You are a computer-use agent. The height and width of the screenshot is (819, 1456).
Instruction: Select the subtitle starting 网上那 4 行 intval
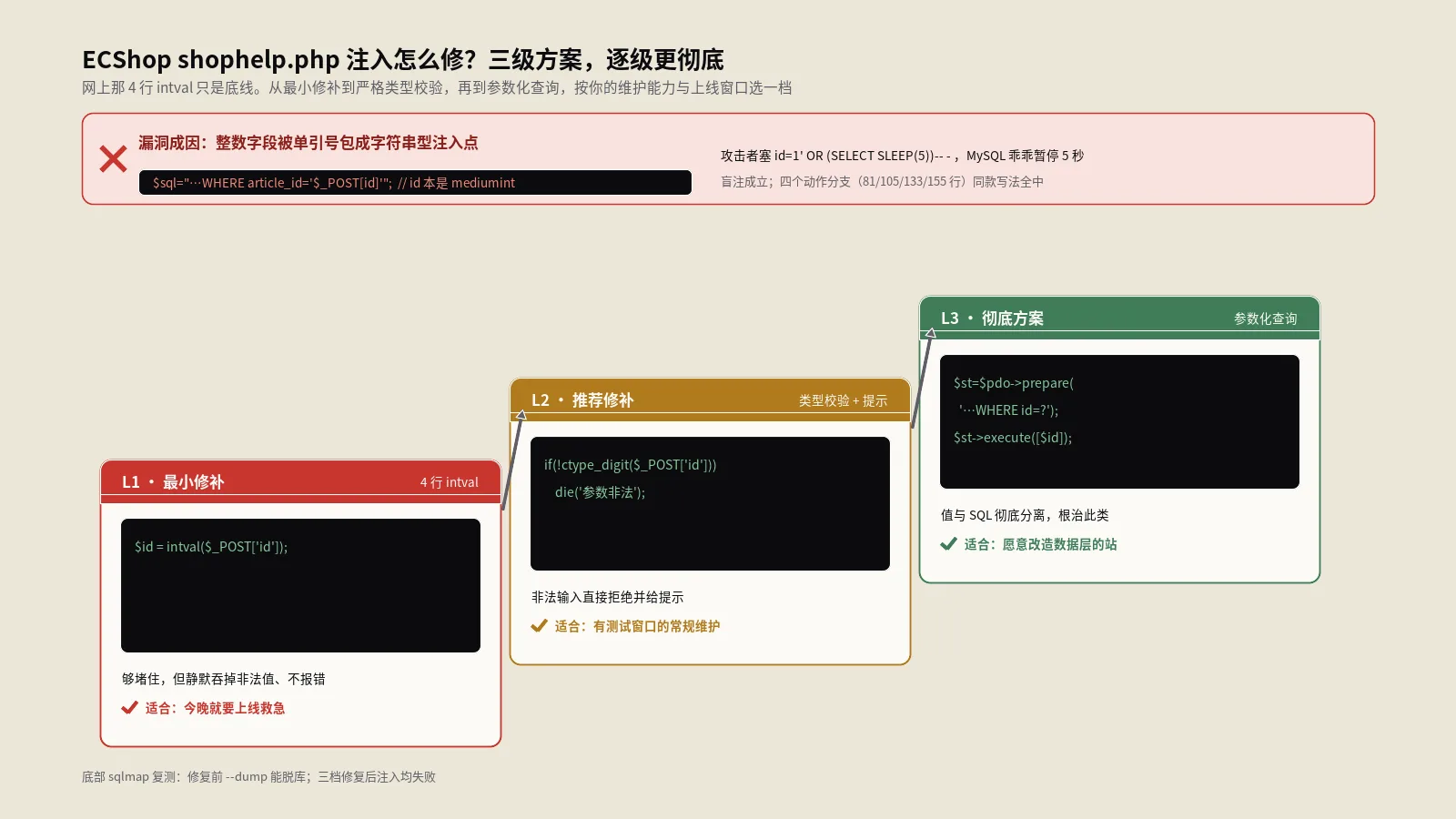pyautogui.click(x=437, y=87)
